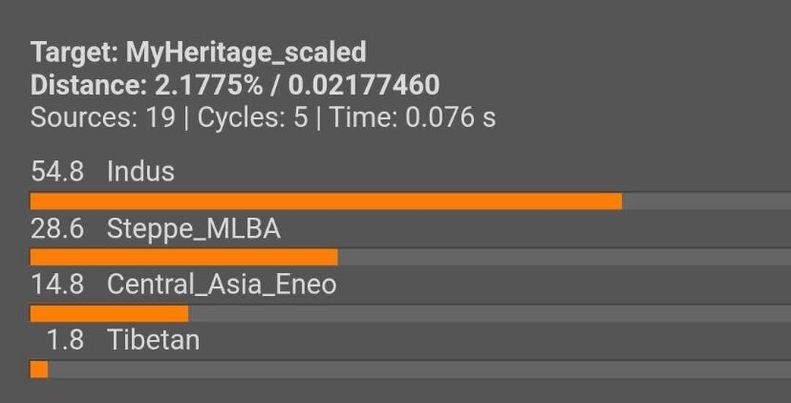Select the Distance 2.1775% line

coord(235,85)
